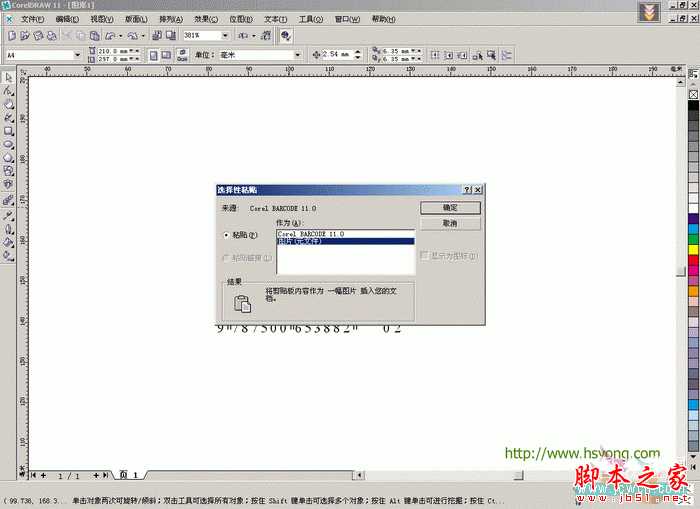Viewport: 700px width, 509px height.
Task: Select the Eyedropper tool in the toolbox
Action: pos(8,216)
